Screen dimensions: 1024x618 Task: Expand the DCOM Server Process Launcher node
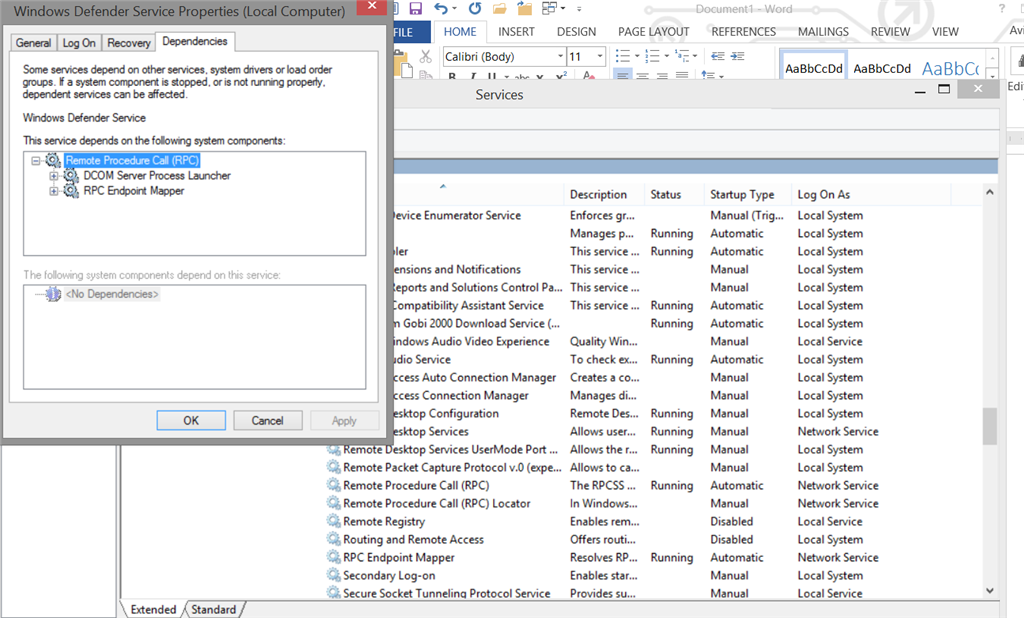[x=54, y=176]
